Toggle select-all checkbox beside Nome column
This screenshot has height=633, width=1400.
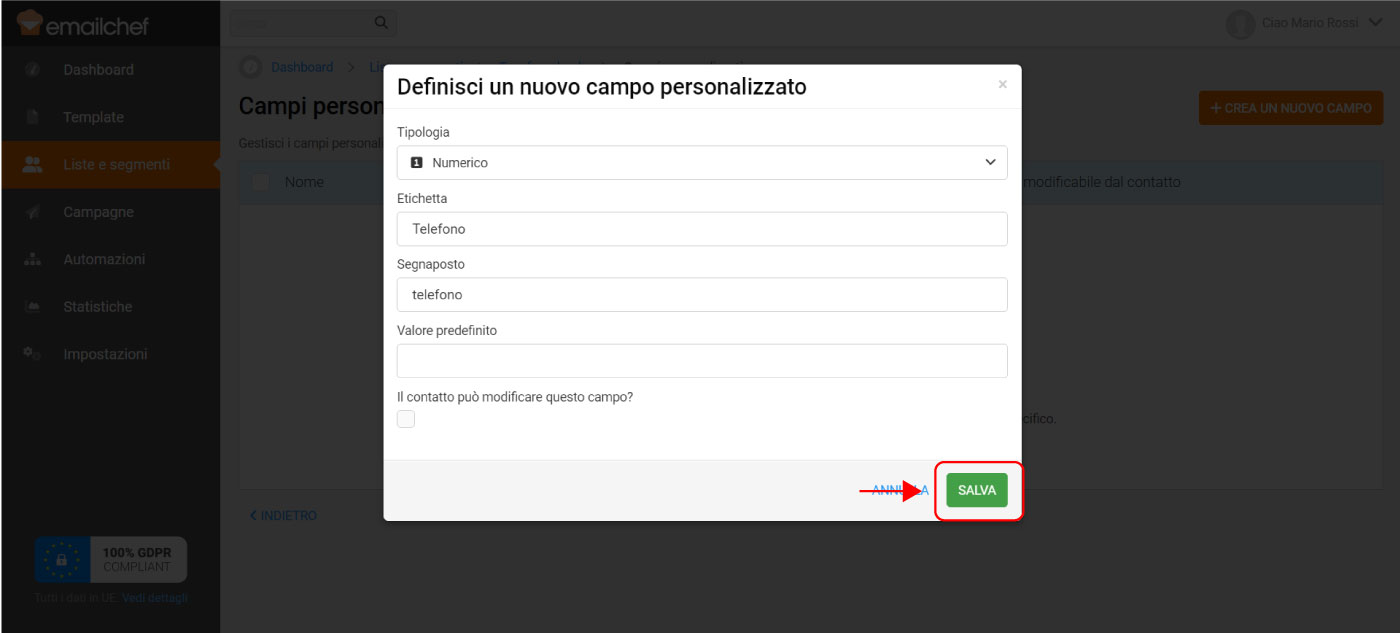[261, 182]
